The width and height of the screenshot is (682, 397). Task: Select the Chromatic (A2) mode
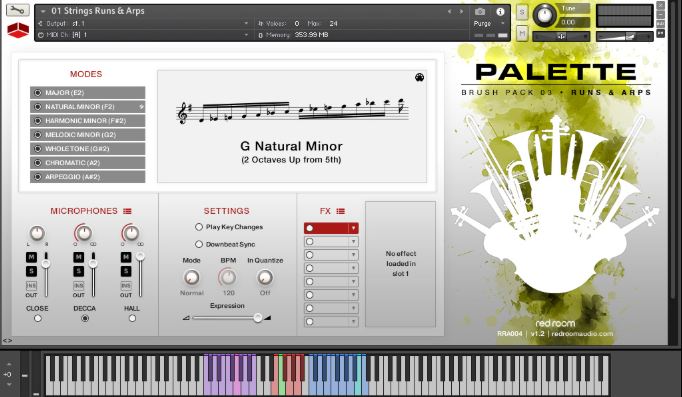point(87,163)
